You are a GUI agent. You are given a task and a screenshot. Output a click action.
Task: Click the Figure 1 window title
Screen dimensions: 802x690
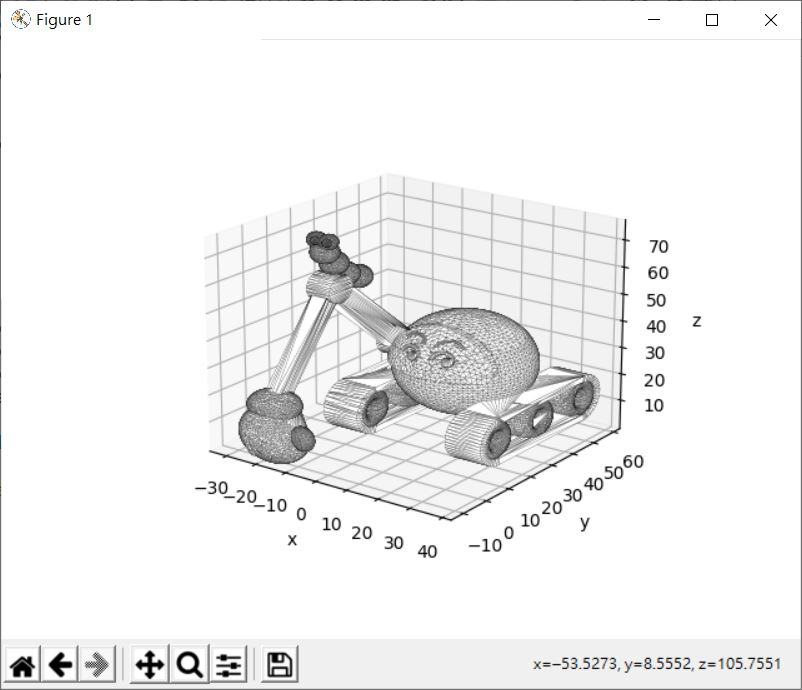coord(64,20)
